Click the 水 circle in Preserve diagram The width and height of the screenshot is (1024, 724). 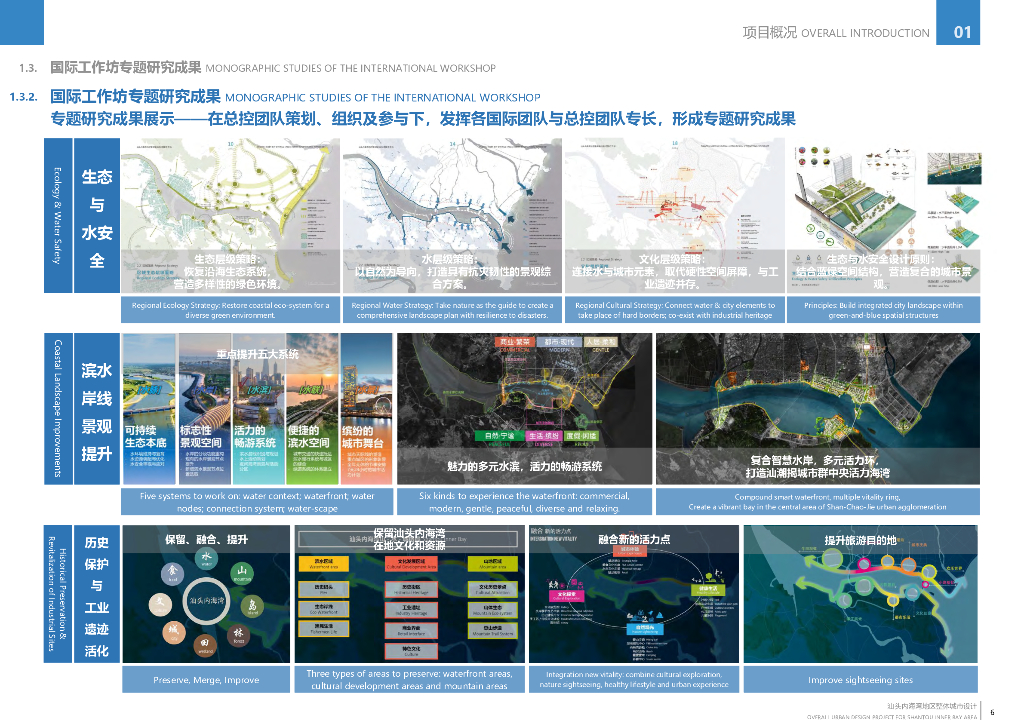206,559
